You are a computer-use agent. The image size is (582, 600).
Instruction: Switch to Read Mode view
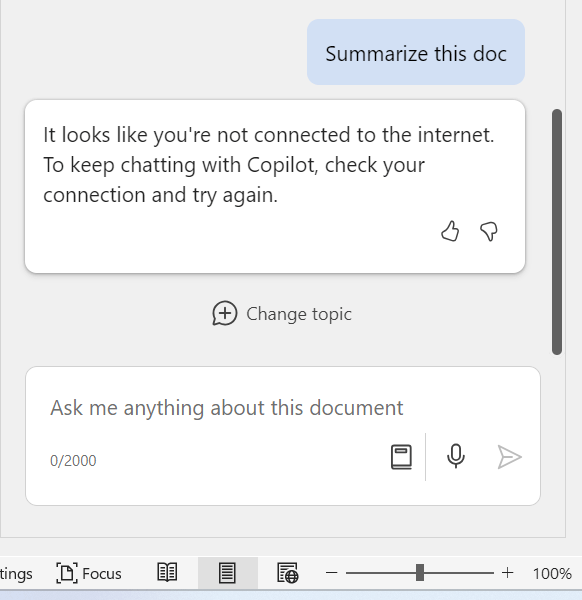pos(167,573)
